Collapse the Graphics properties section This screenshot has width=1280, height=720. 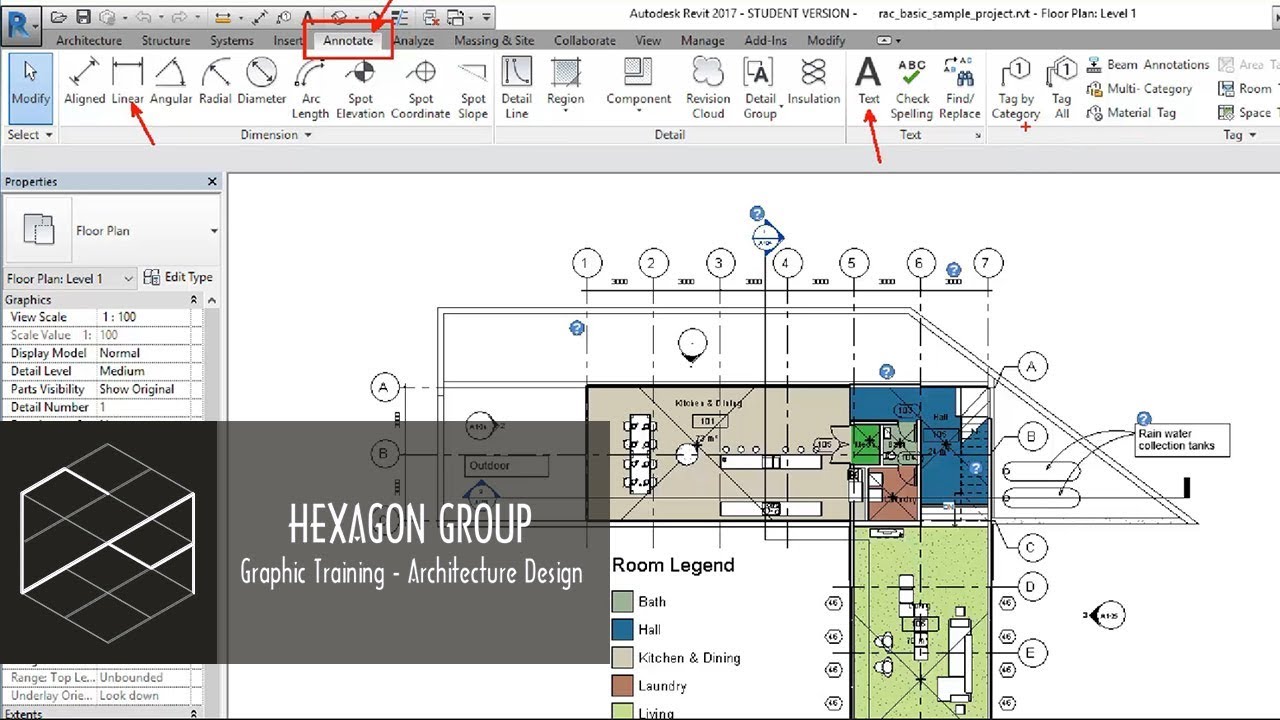(194, 300)
